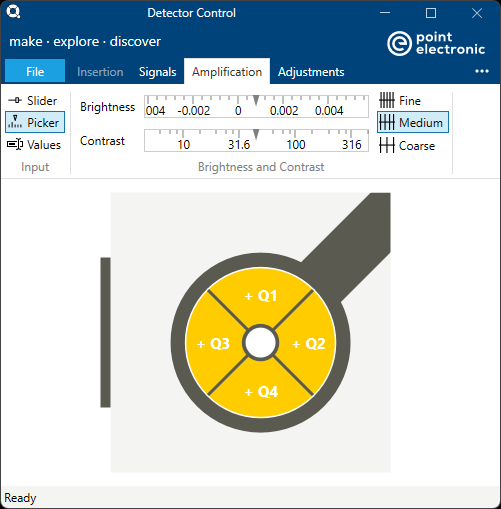Click the Contrast picker scale at 100
The height and width of the screenshot is (509, 501).
(x=296, y=144)
